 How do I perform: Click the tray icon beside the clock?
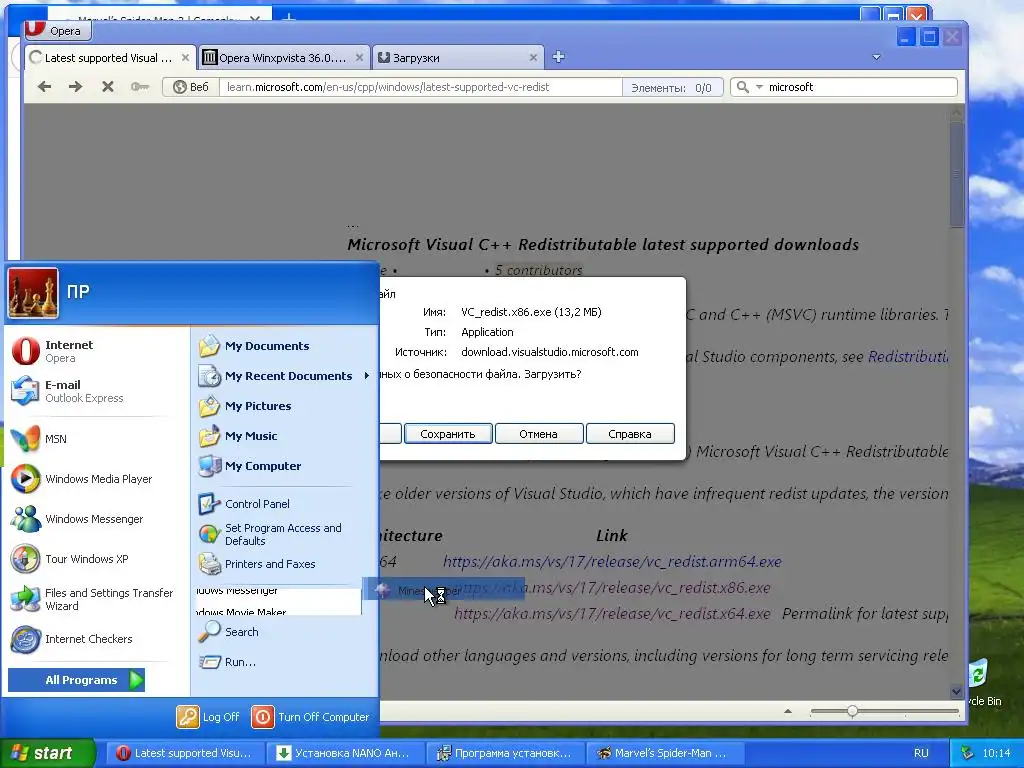[x=967, y=753]
